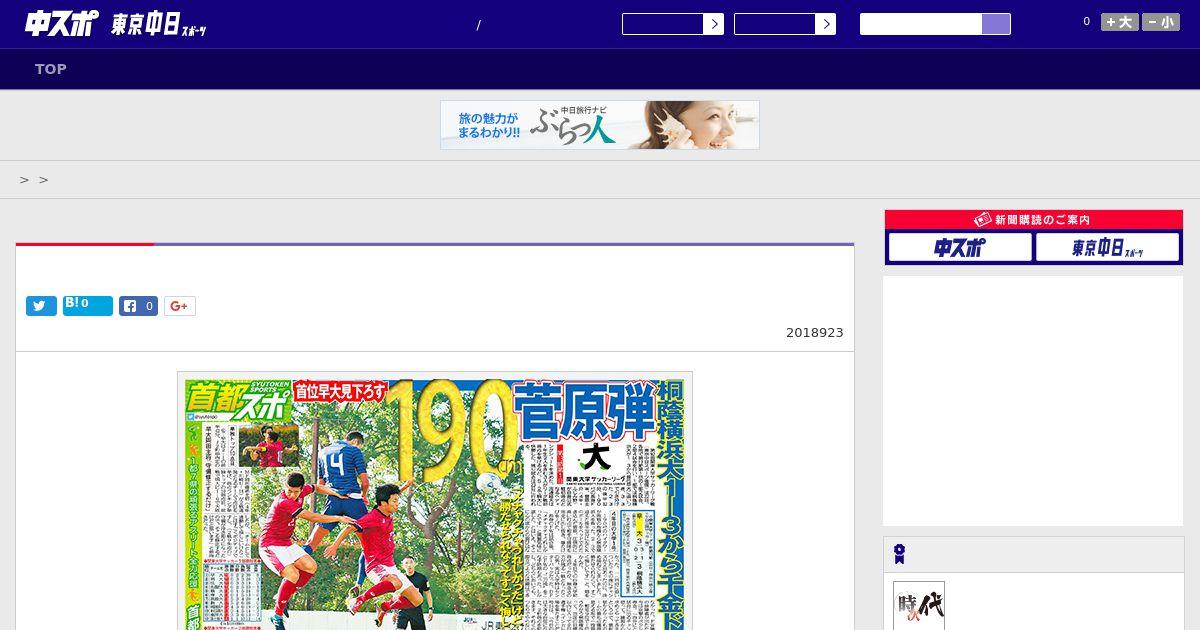The height and width of the screenshot is (630, 1200).
Task: Bookmark article with Hatena B! button
Action: click(x=88, y=306)
